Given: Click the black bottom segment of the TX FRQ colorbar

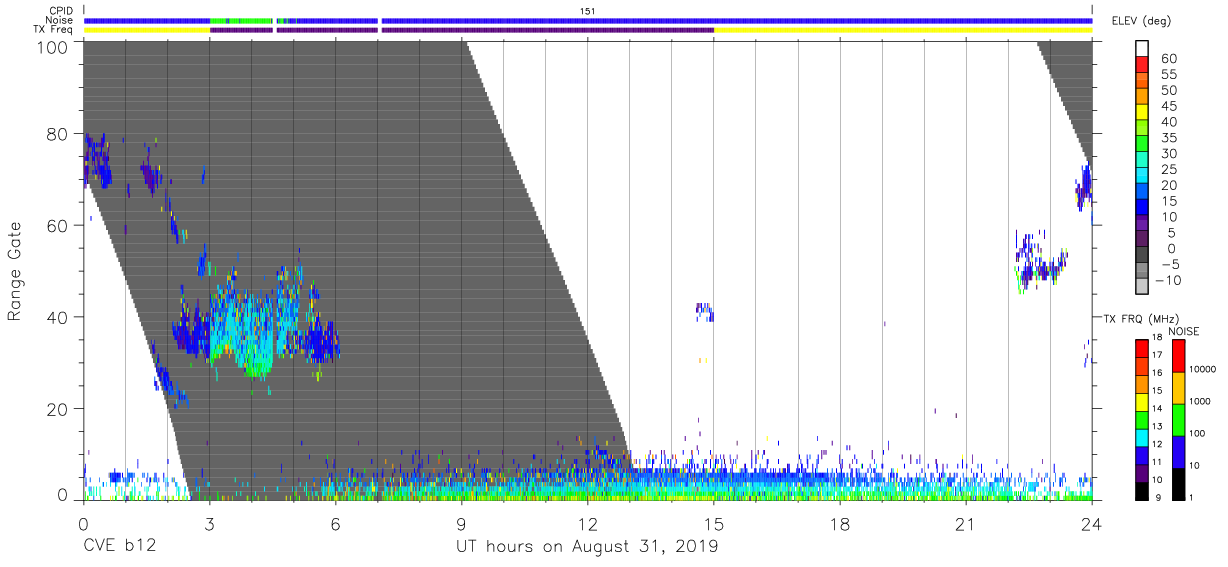Looking at the screenshot, I should click(x=1141, y=490).
